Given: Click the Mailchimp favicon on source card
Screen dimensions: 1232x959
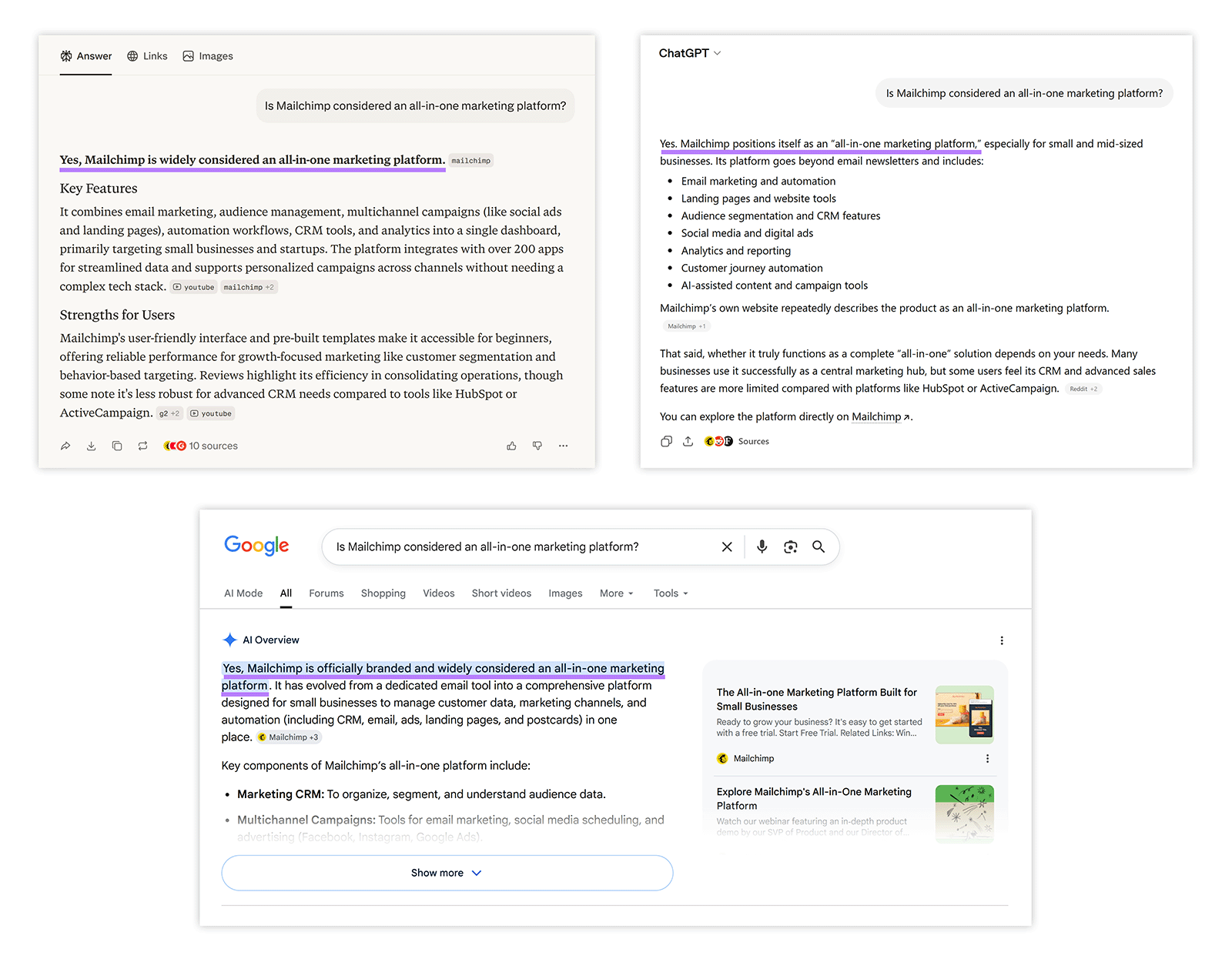Looking at the screenshot, I should [x=722, y=759].
